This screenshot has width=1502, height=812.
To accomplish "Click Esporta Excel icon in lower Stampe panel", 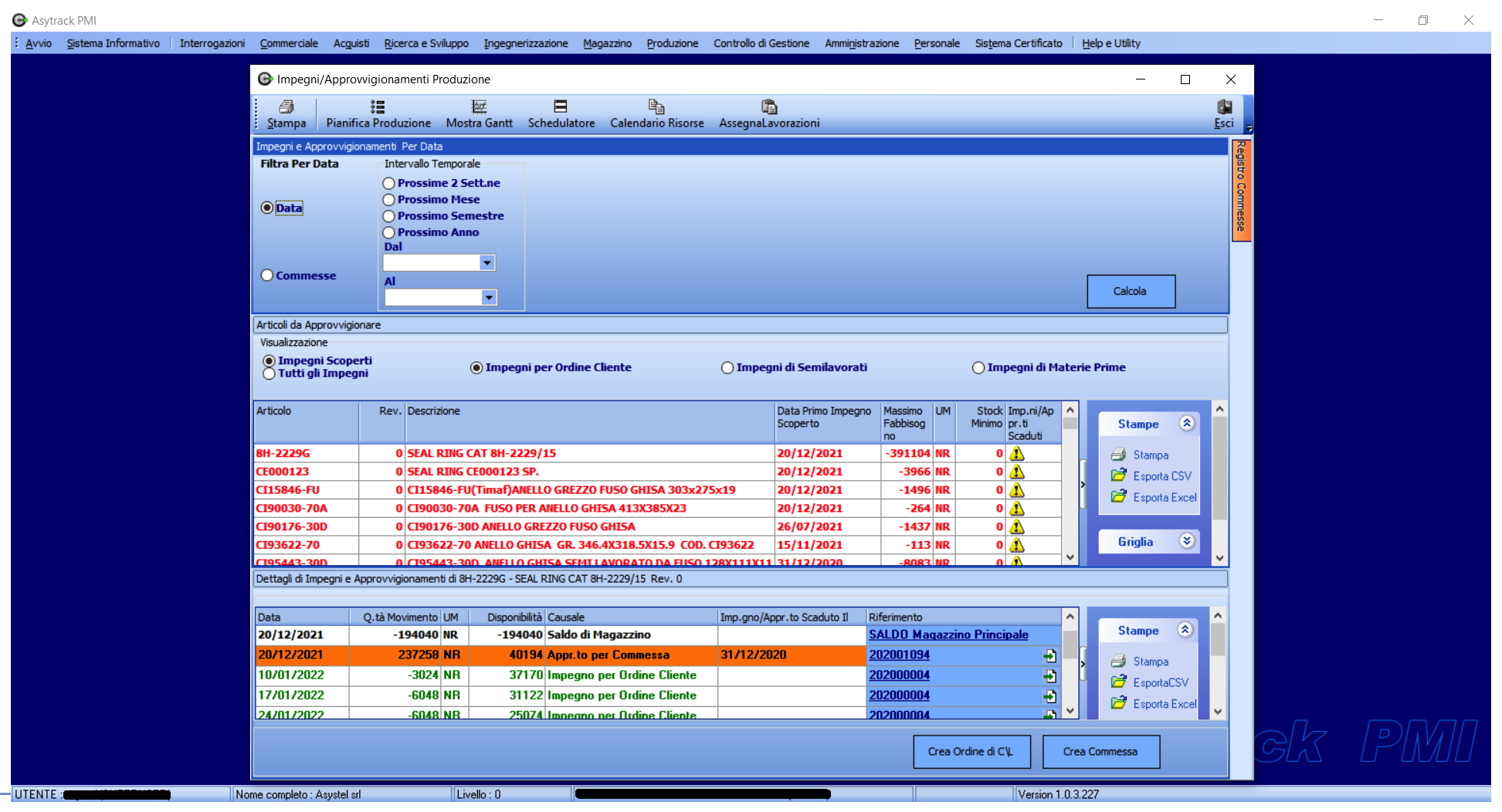I will coord(1118,702).
